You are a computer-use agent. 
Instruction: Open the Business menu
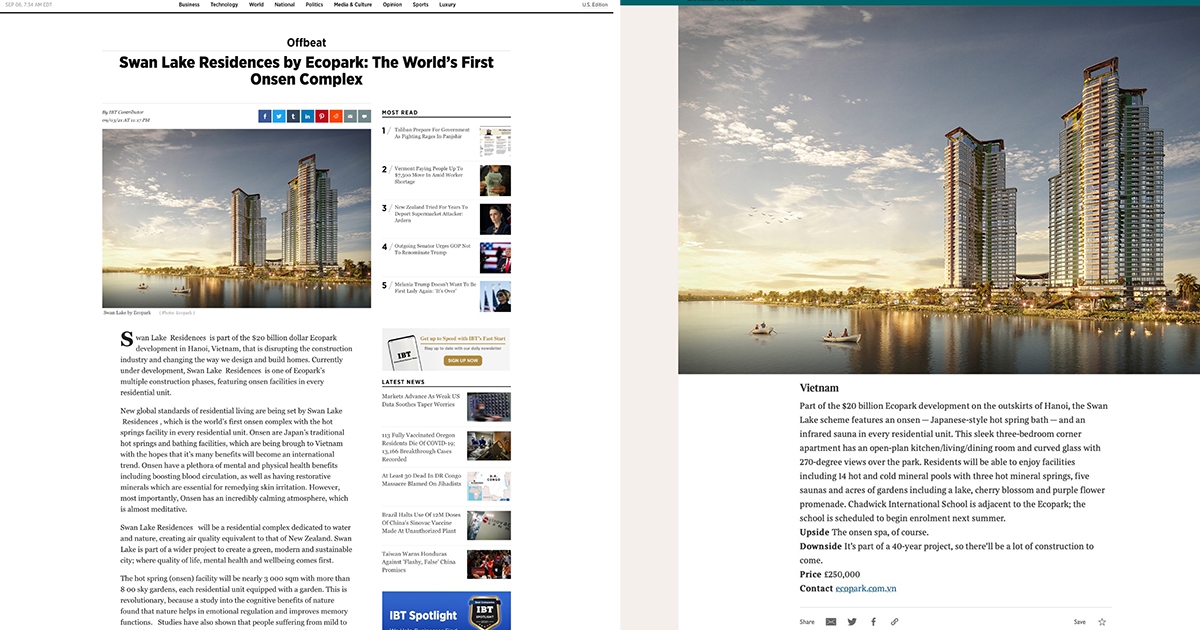189,5
